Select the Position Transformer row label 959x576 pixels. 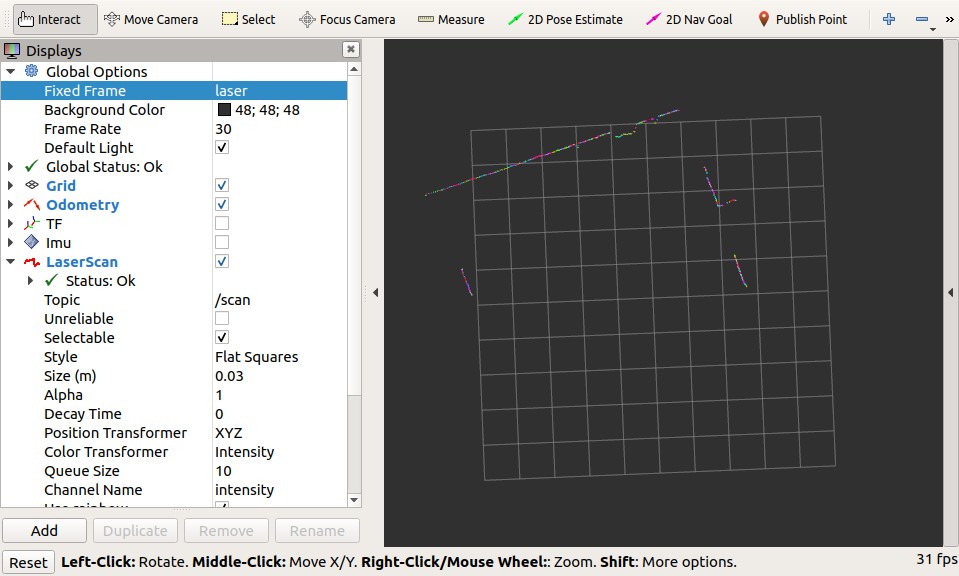115,432
